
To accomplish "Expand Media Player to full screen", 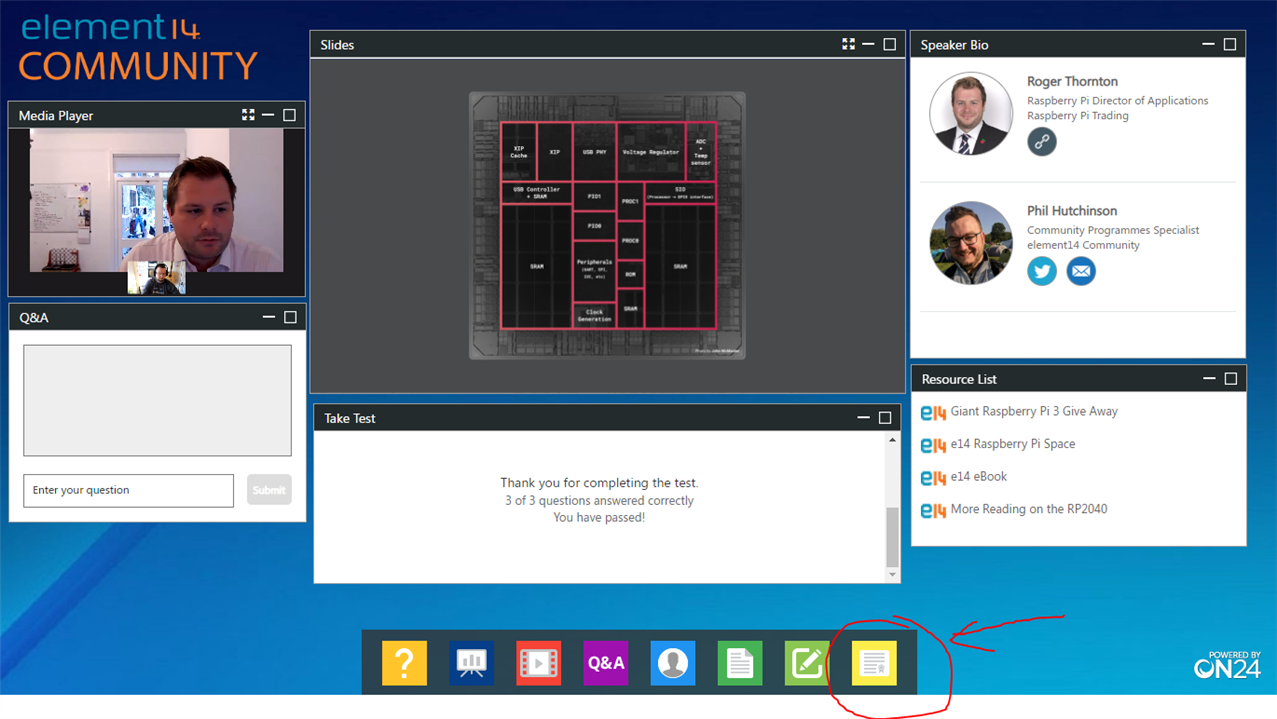I will tap(248, 115).
